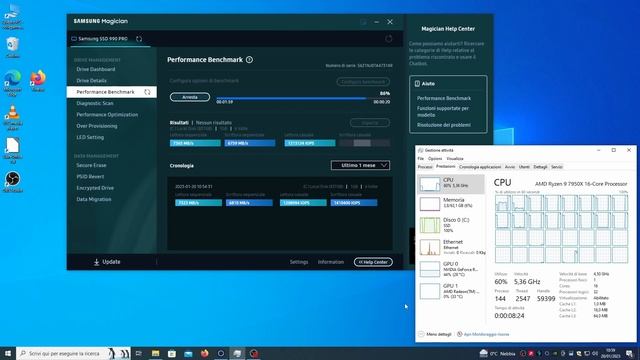Screen dimensions: 640x360
Task: Switch to the Utenti tab in Task Manager
Action: [524, 167]
